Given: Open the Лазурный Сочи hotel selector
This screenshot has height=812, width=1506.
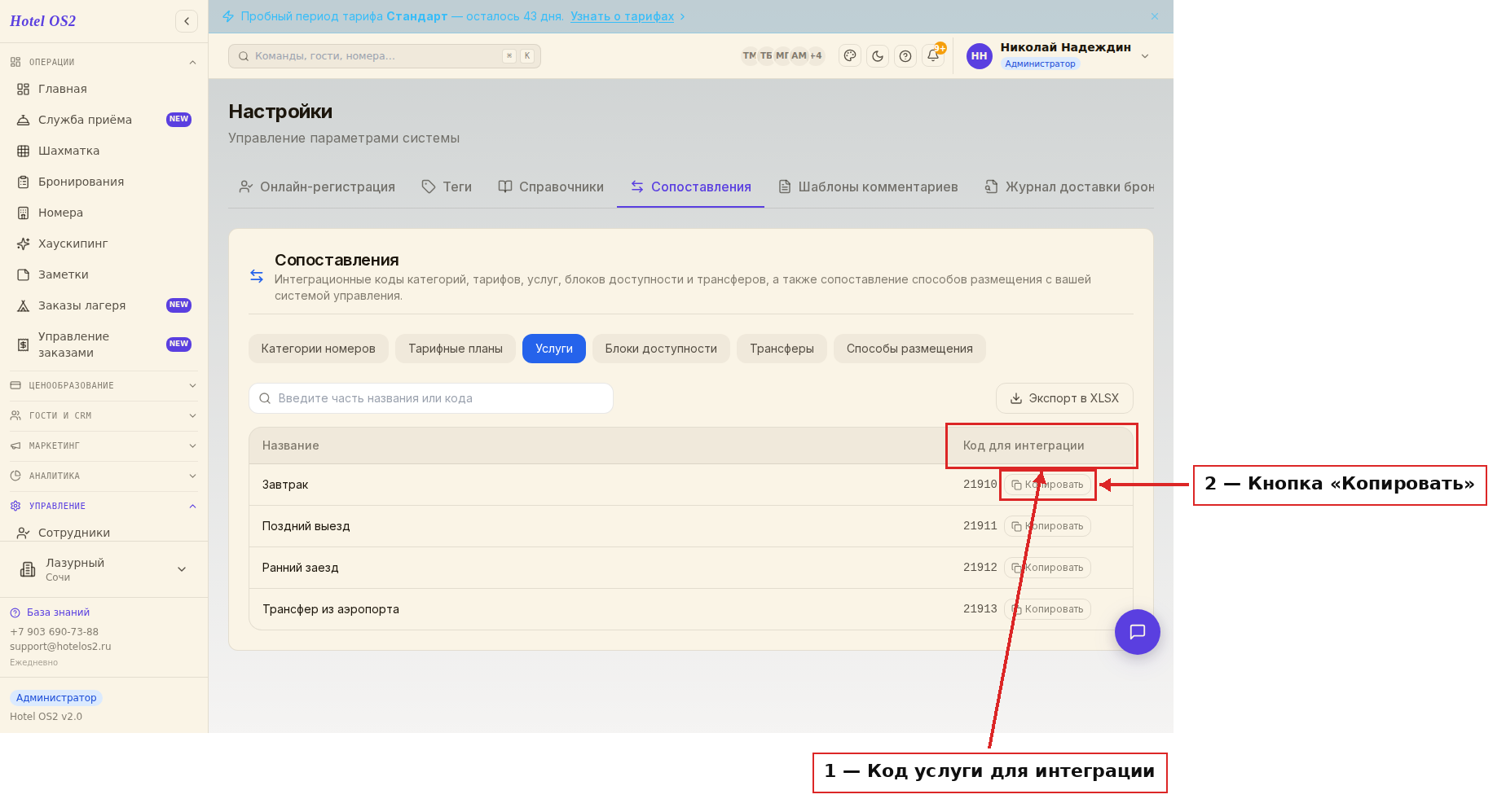Looking at the screenshot, I should [103, 569].
